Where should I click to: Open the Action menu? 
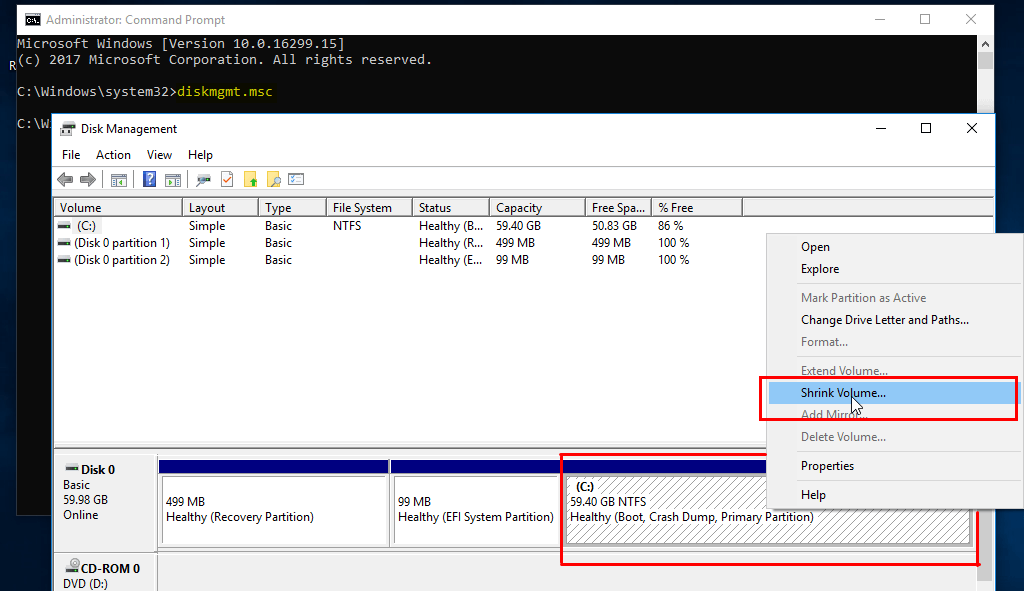113,155
